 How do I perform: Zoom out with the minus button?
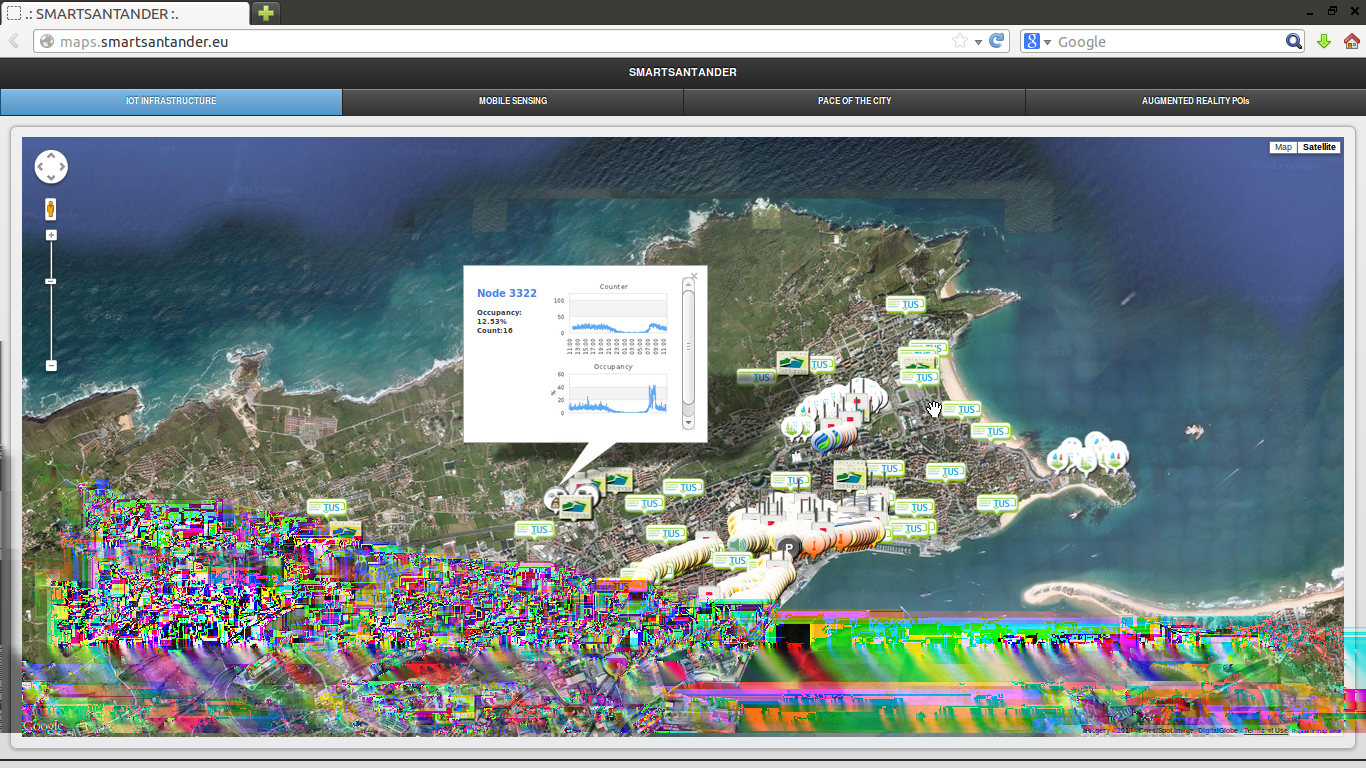[51, 366]
